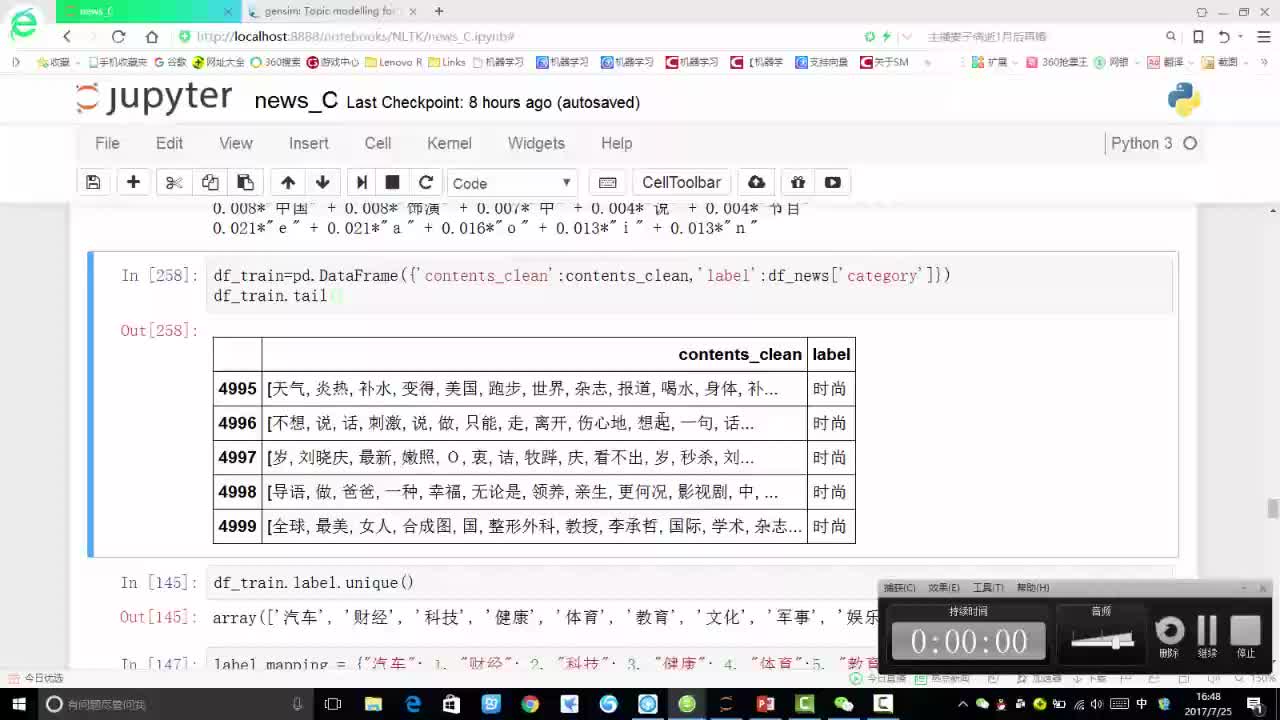
Task: Save notebook with the floppy disk icon
Action: coord(93,182)
